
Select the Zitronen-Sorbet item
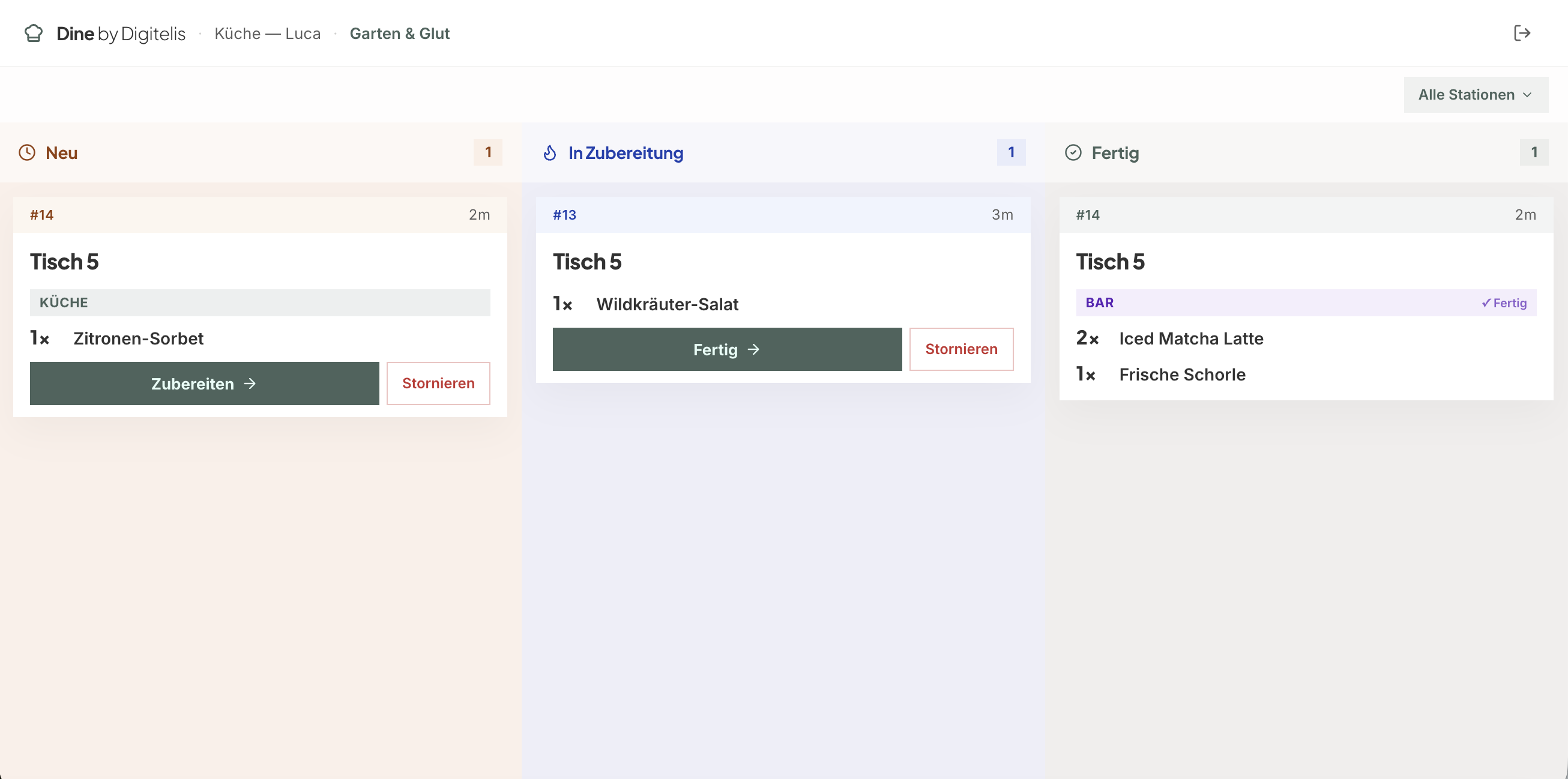click(x=138, y=338)
